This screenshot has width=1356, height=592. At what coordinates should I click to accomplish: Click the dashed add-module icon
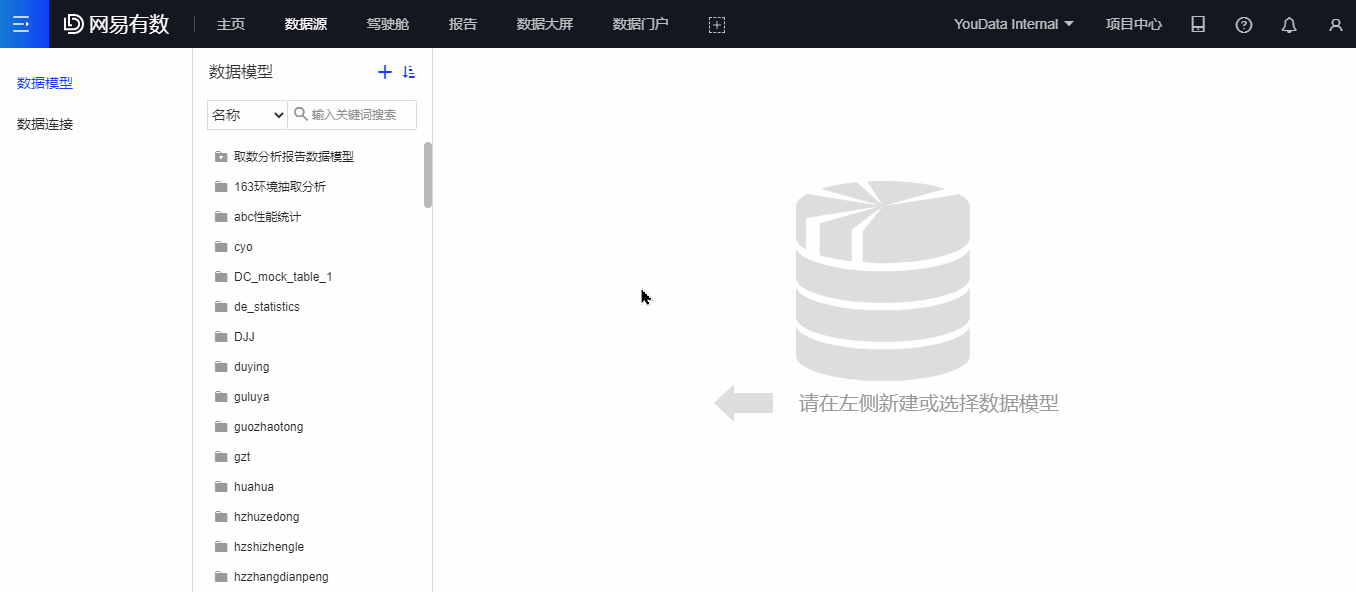717,24
